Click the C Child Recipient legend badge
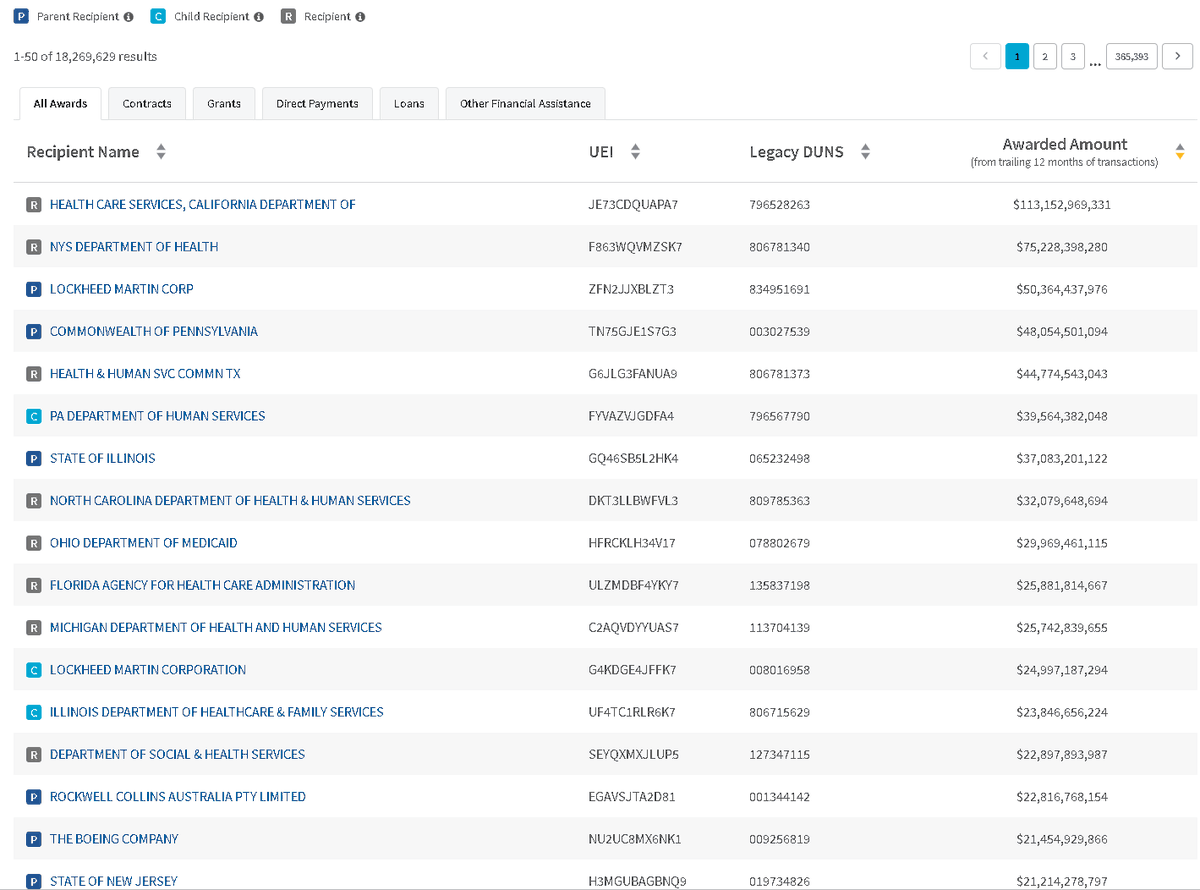The height and width of the screenshot is (890, 1200). (158, 17)
